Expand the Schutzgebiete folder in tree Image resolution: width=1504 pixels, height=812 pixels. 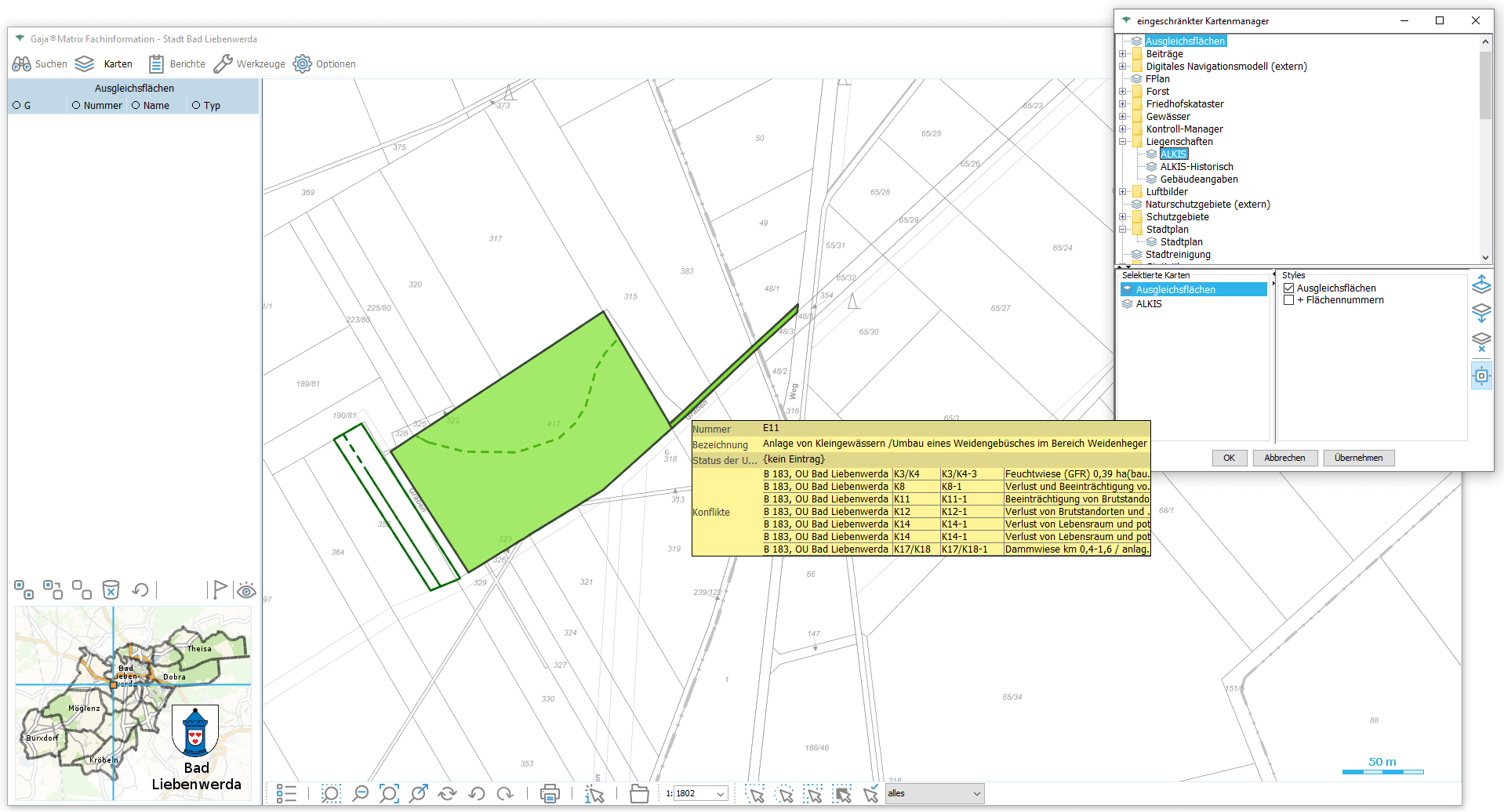(1123, 217)
